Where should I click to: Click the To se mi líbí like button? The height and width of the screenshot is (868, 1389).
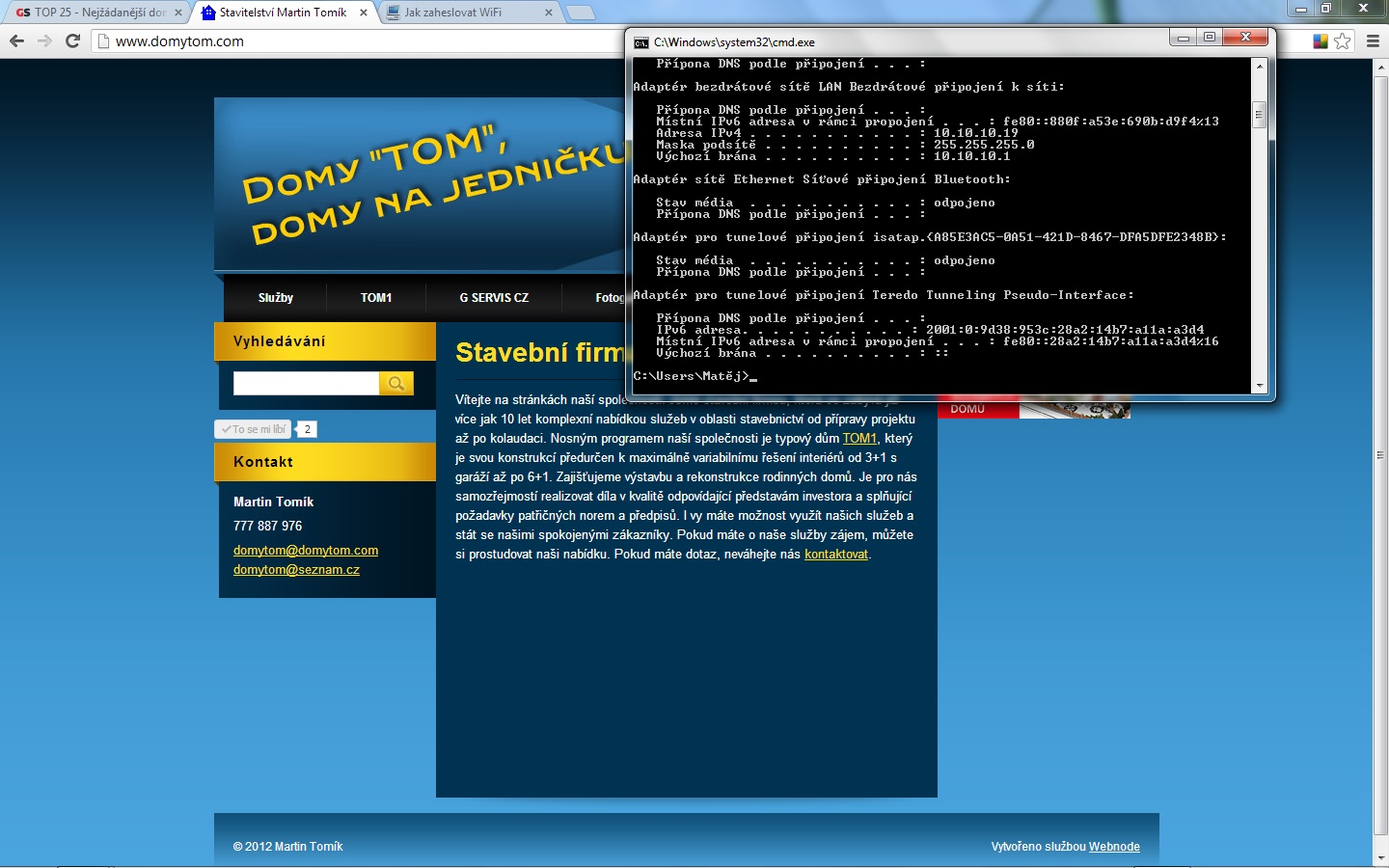point(254,429)
